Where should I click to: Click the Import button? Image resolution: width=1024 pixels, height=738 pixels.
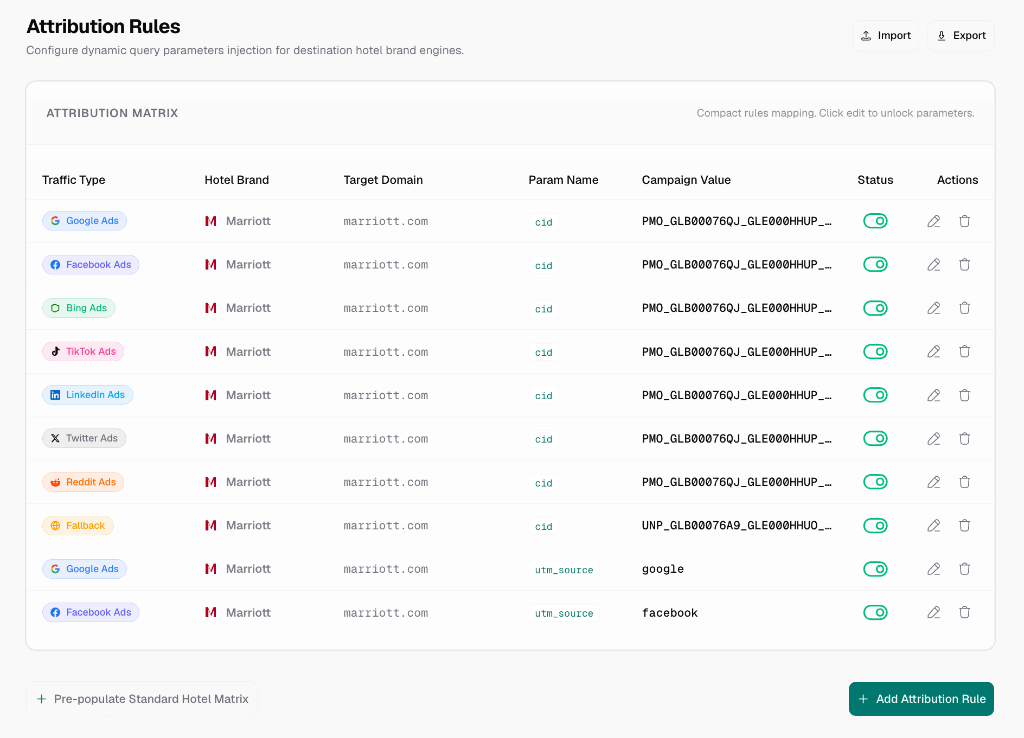click(x=886, y=36)
